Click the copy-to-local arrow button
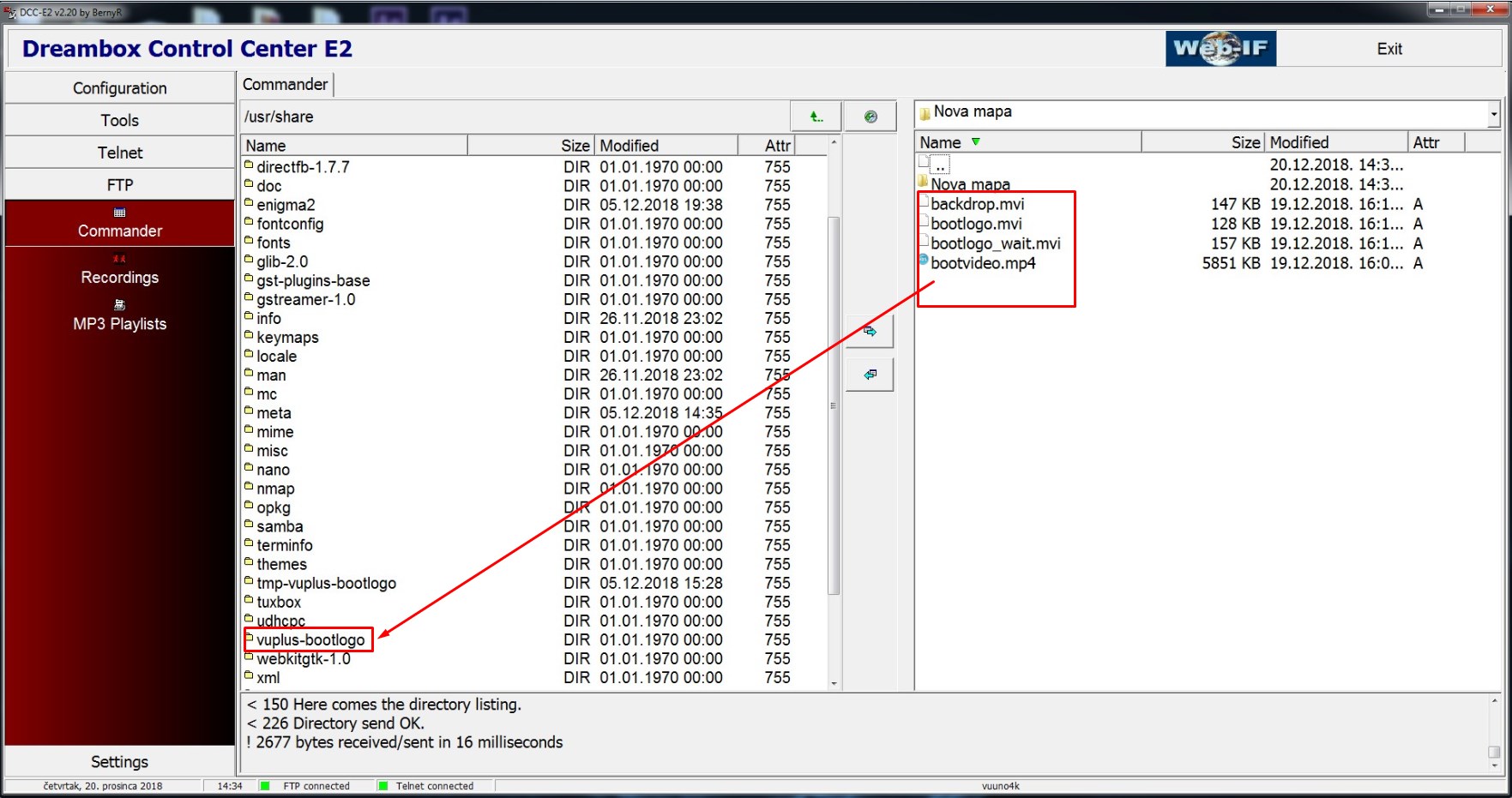The image size is (1512, 798). pos(870,332)
